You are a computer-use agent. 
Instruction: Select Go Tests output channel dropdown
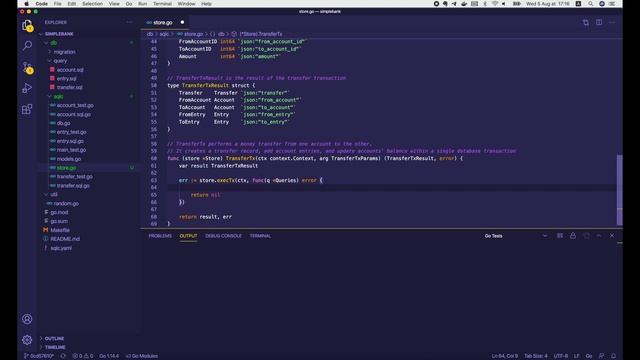(x=516, y=236)
